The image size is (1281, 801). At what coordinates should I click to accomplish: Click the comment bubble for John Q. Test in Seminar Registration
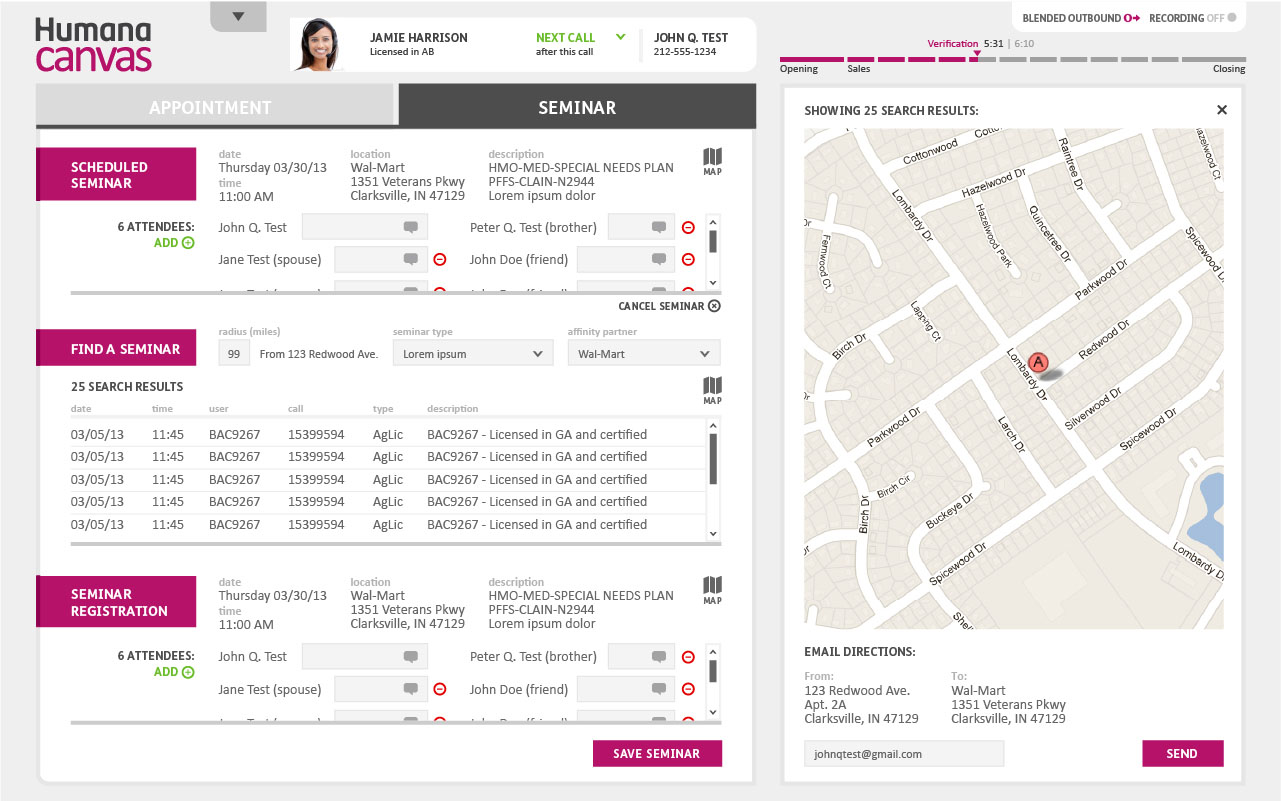pos(410,657)
